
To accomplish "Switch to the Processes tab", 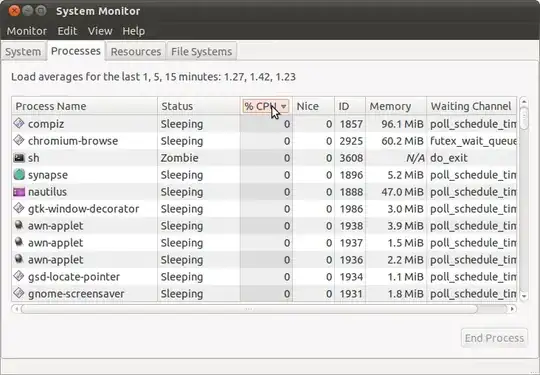I will click(76, 51).
